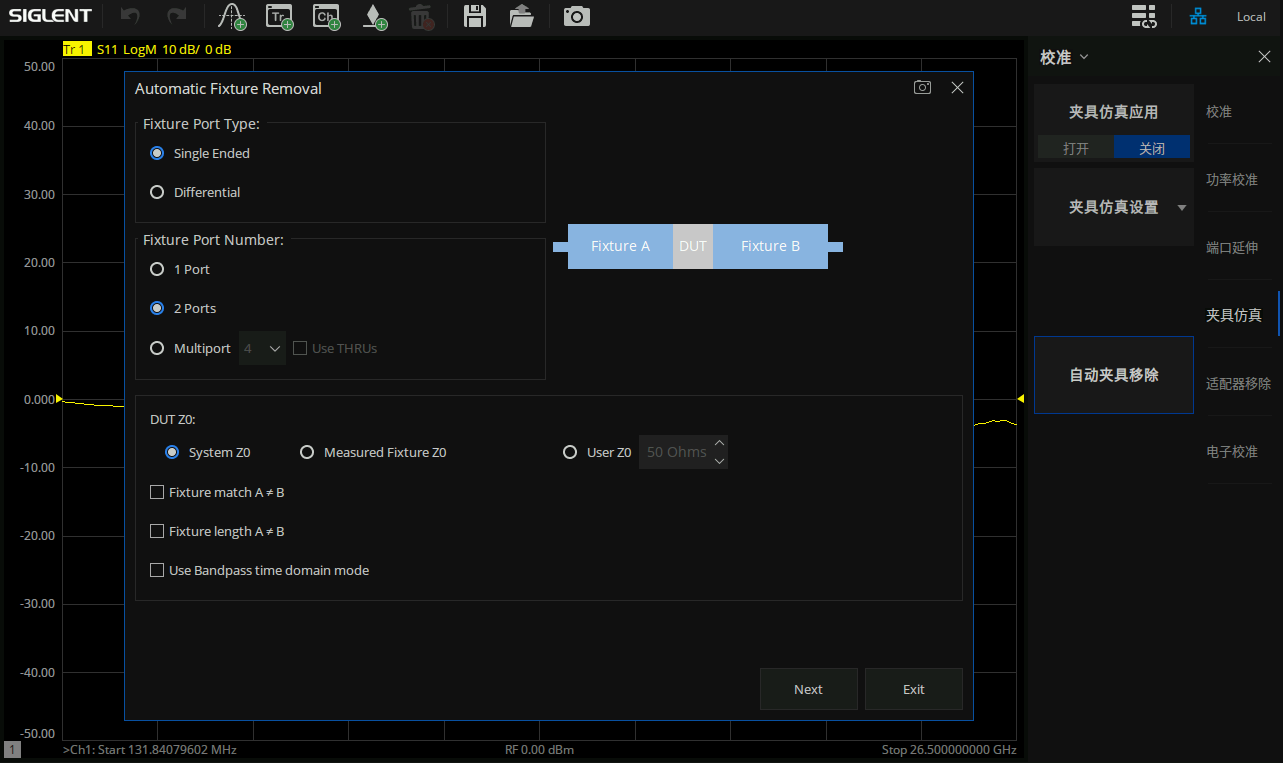
Task: Capture dialog with its camera icon
Action: click(922, 88)
